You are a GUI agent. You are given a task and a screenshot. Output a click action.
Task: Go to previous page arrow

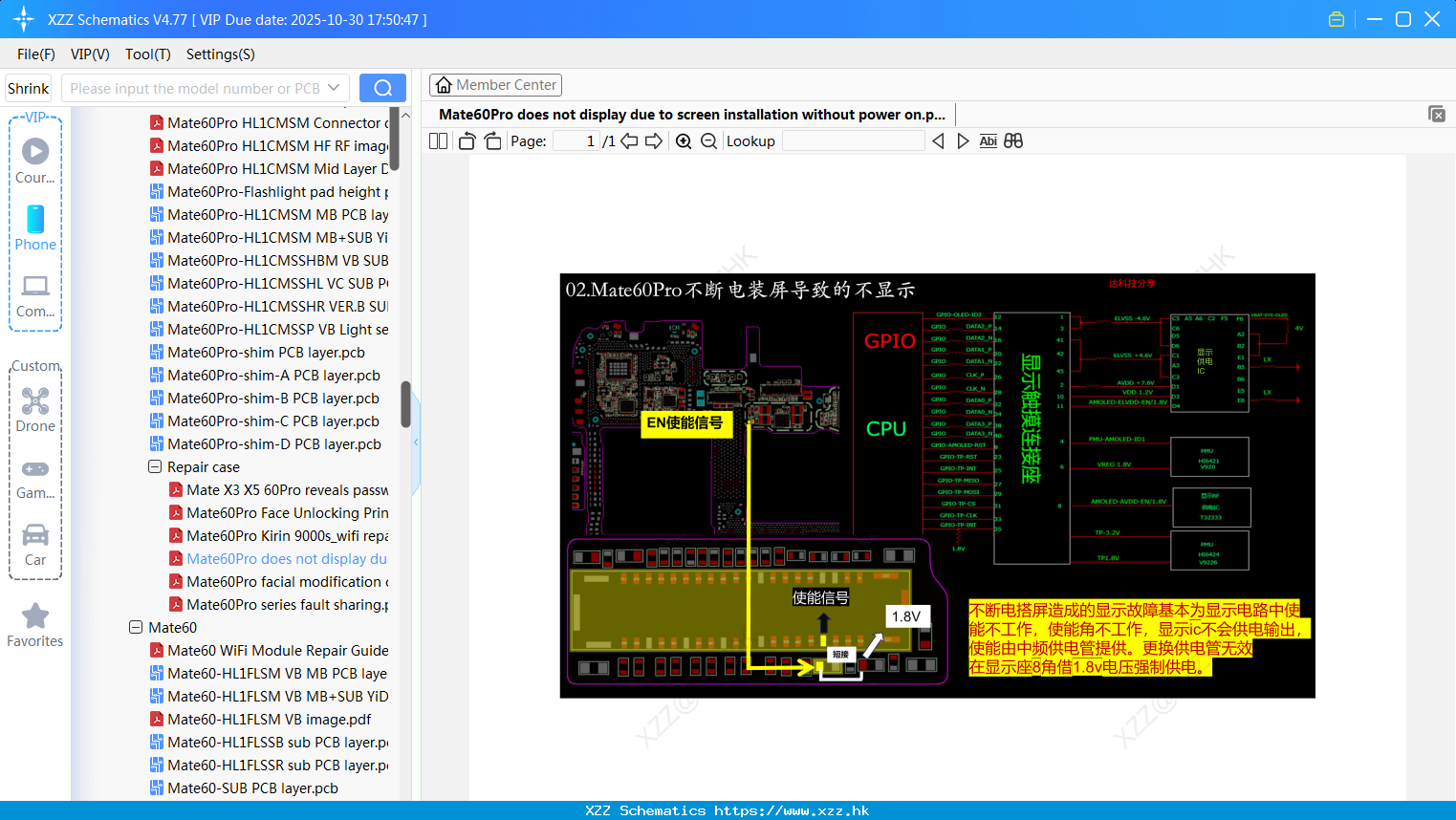click(x=629, y=140)
